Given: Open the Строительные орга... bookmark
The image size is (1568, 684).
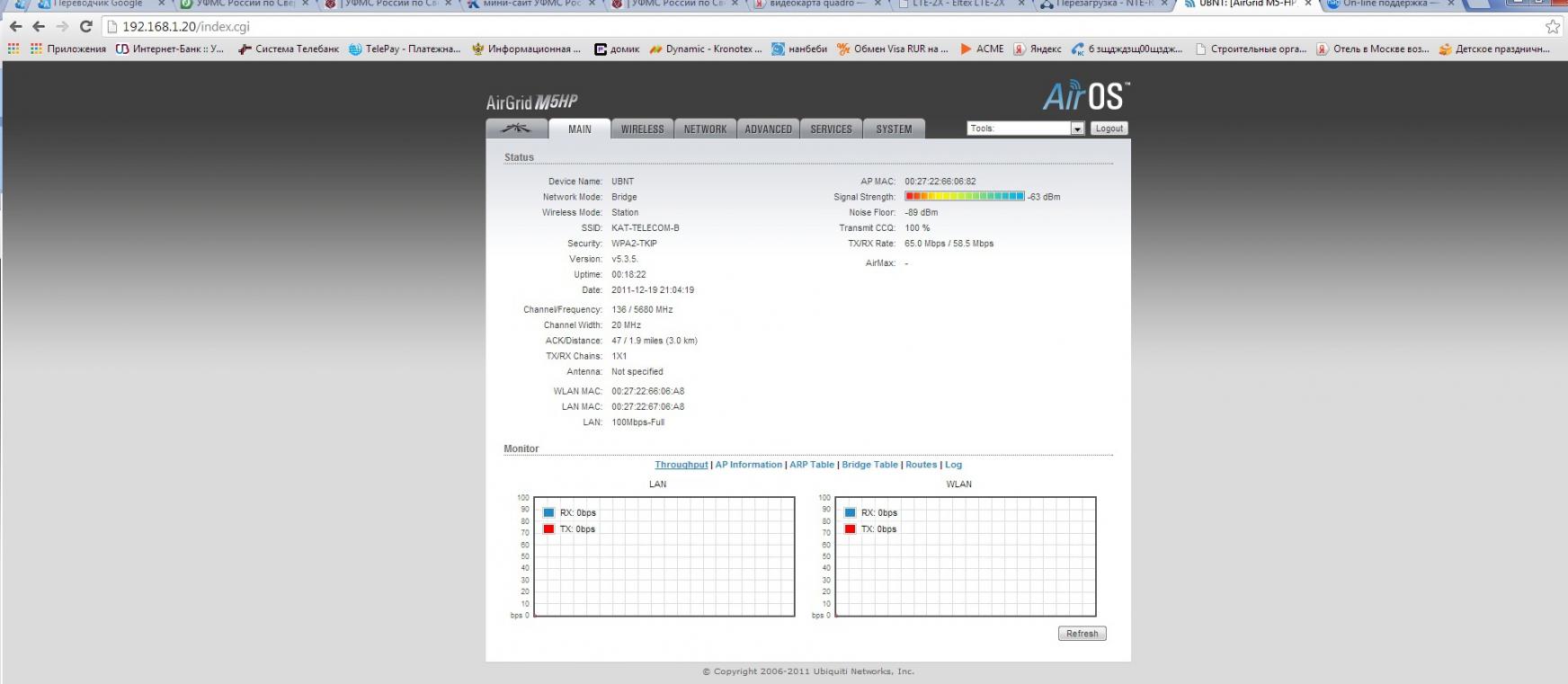Looking at the screenshot, I should 1251,49.
